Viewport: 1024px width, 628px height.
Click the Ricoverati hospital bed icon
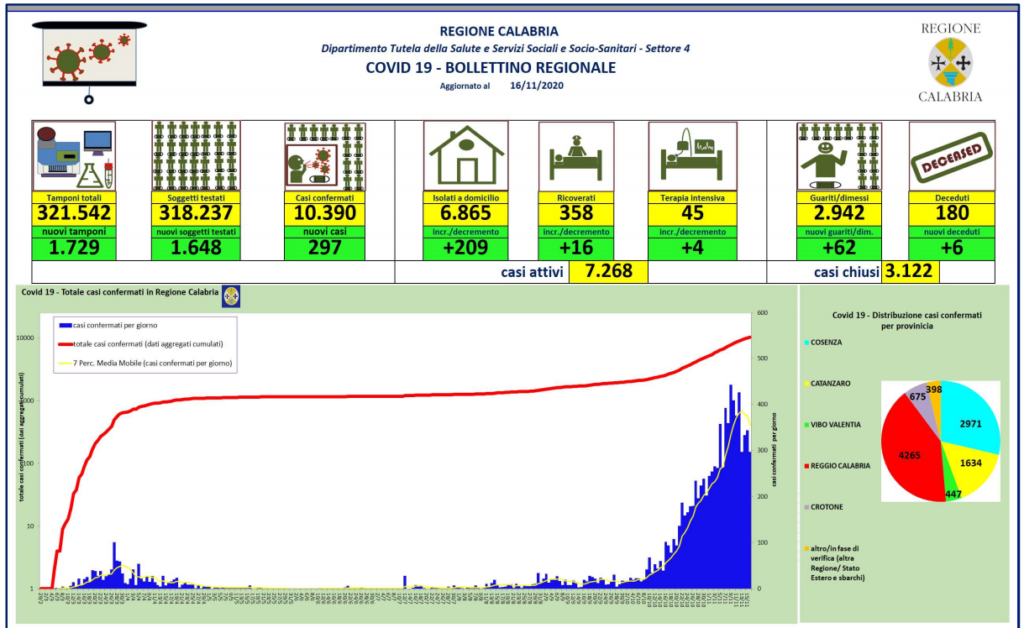[575, 156]
